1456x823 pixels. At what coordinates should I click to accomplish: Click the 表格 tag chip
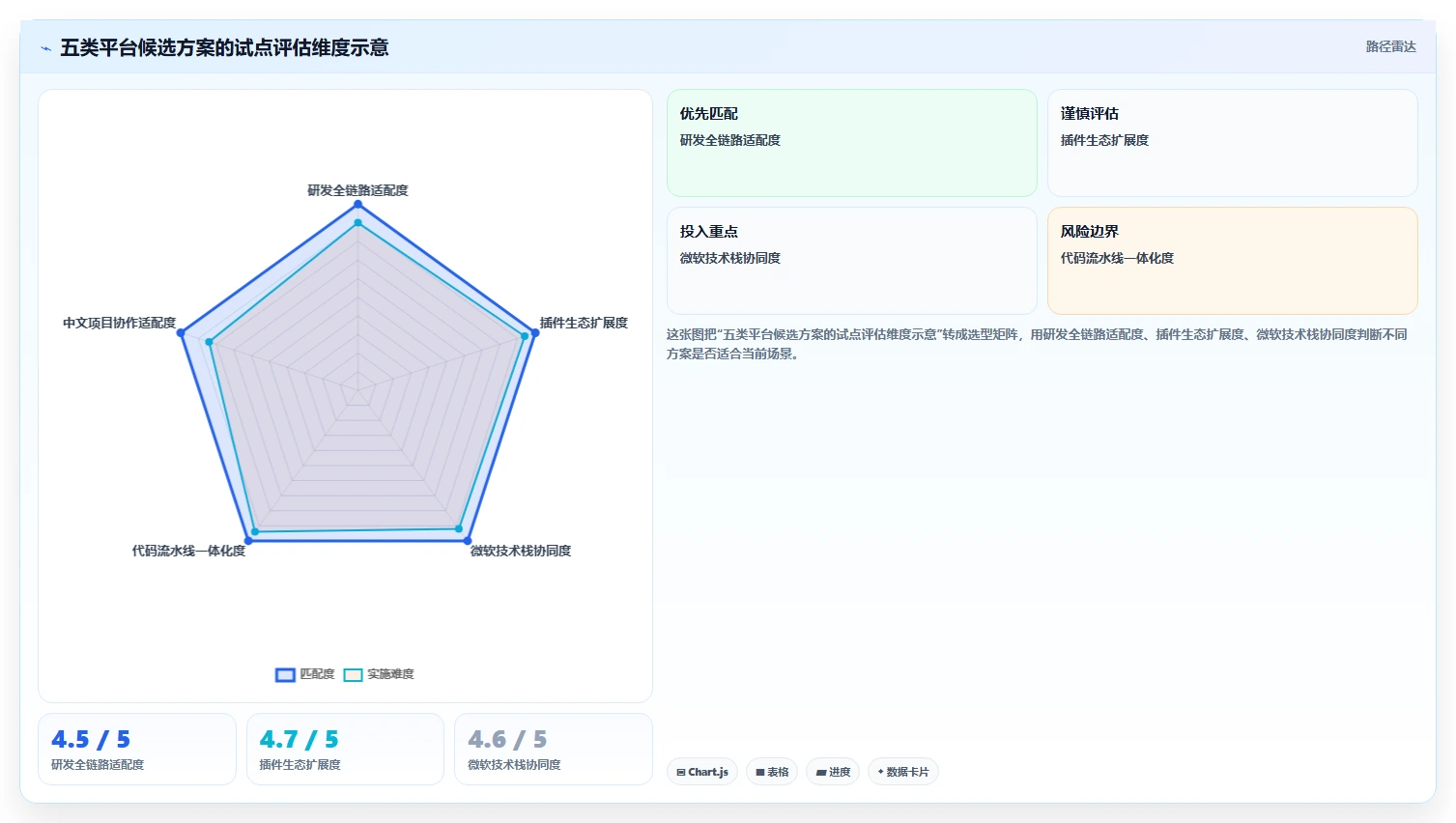[x=772, y=772]
